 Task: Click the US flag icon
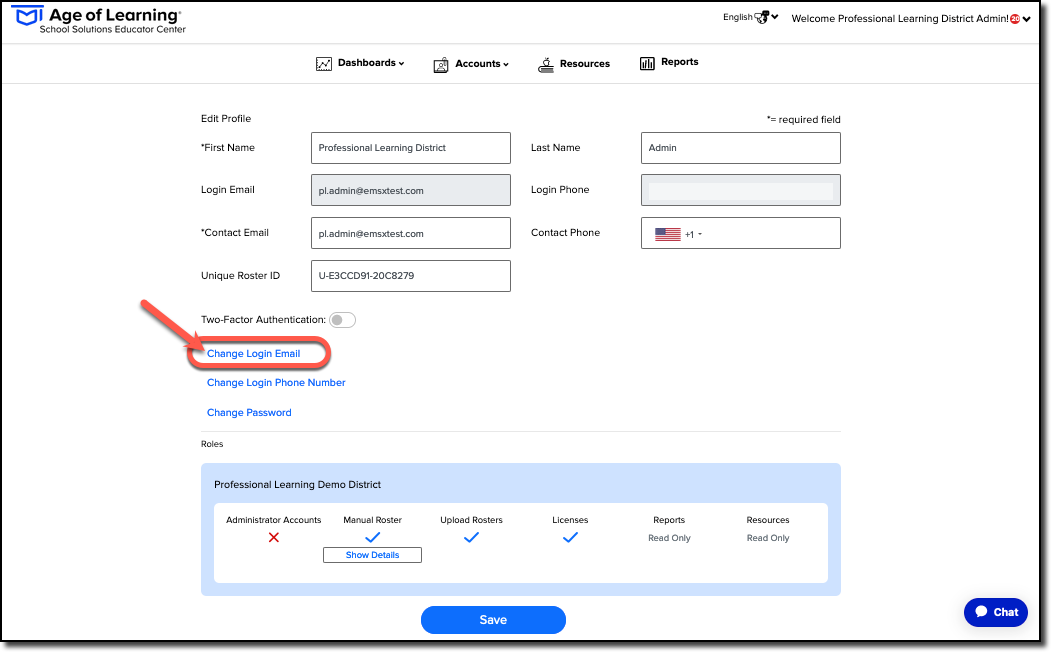[668, 234]
